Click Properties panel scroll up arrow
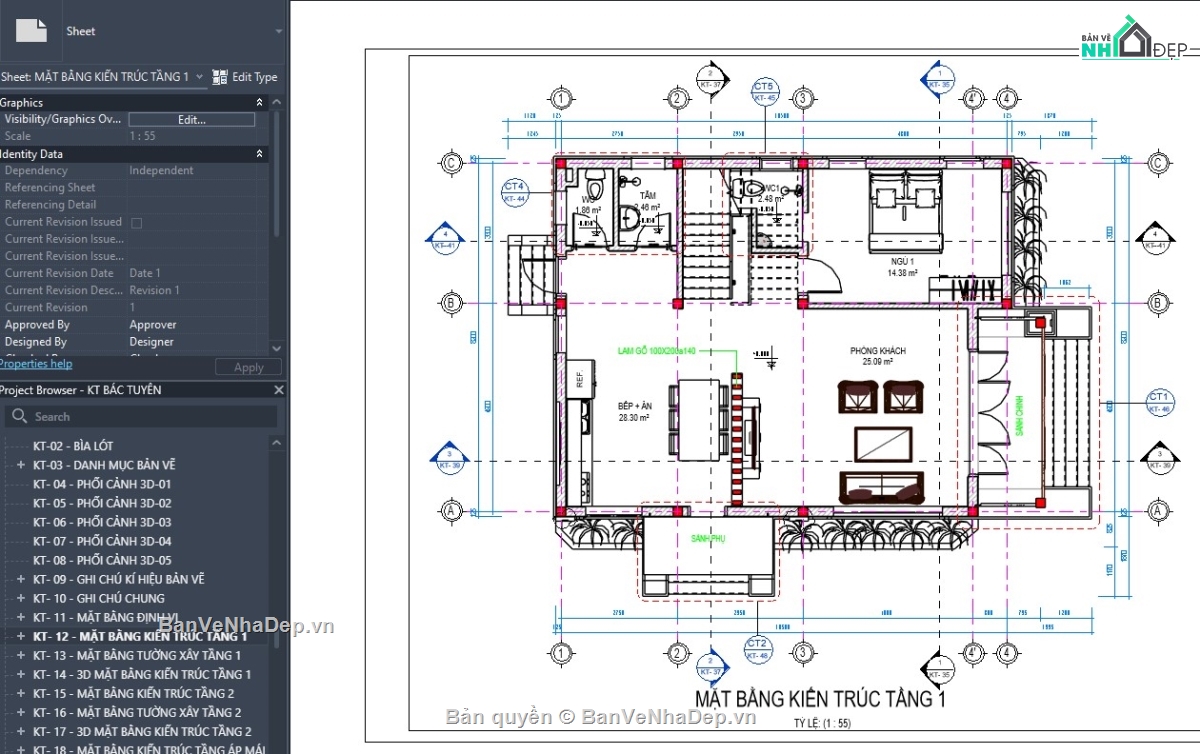The height and width of the screenshot is (754, 1200). click(x=277, y=101)
